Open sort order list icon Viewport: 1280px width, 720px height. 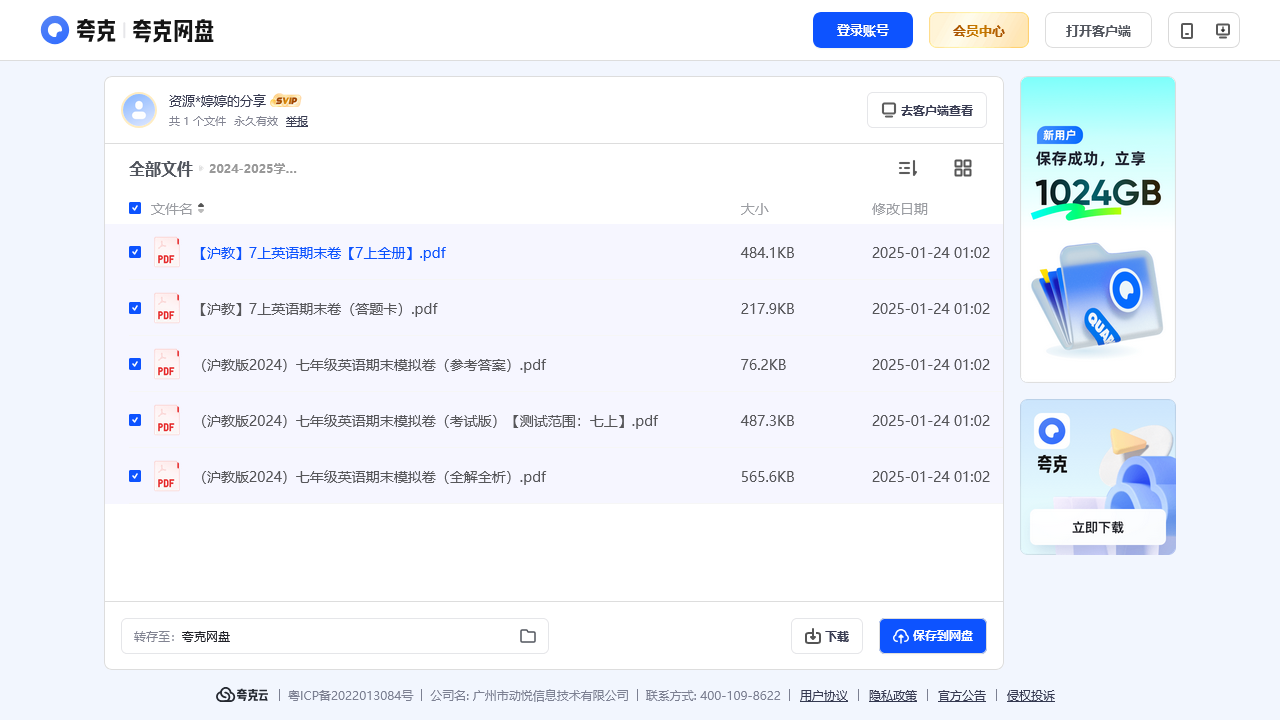908,168
